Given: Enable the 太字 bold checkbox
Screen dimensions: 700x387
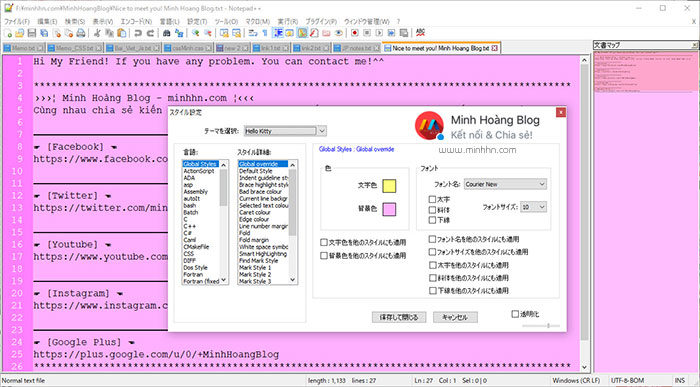Looking at the screenshot, I should tap(432, 200).
